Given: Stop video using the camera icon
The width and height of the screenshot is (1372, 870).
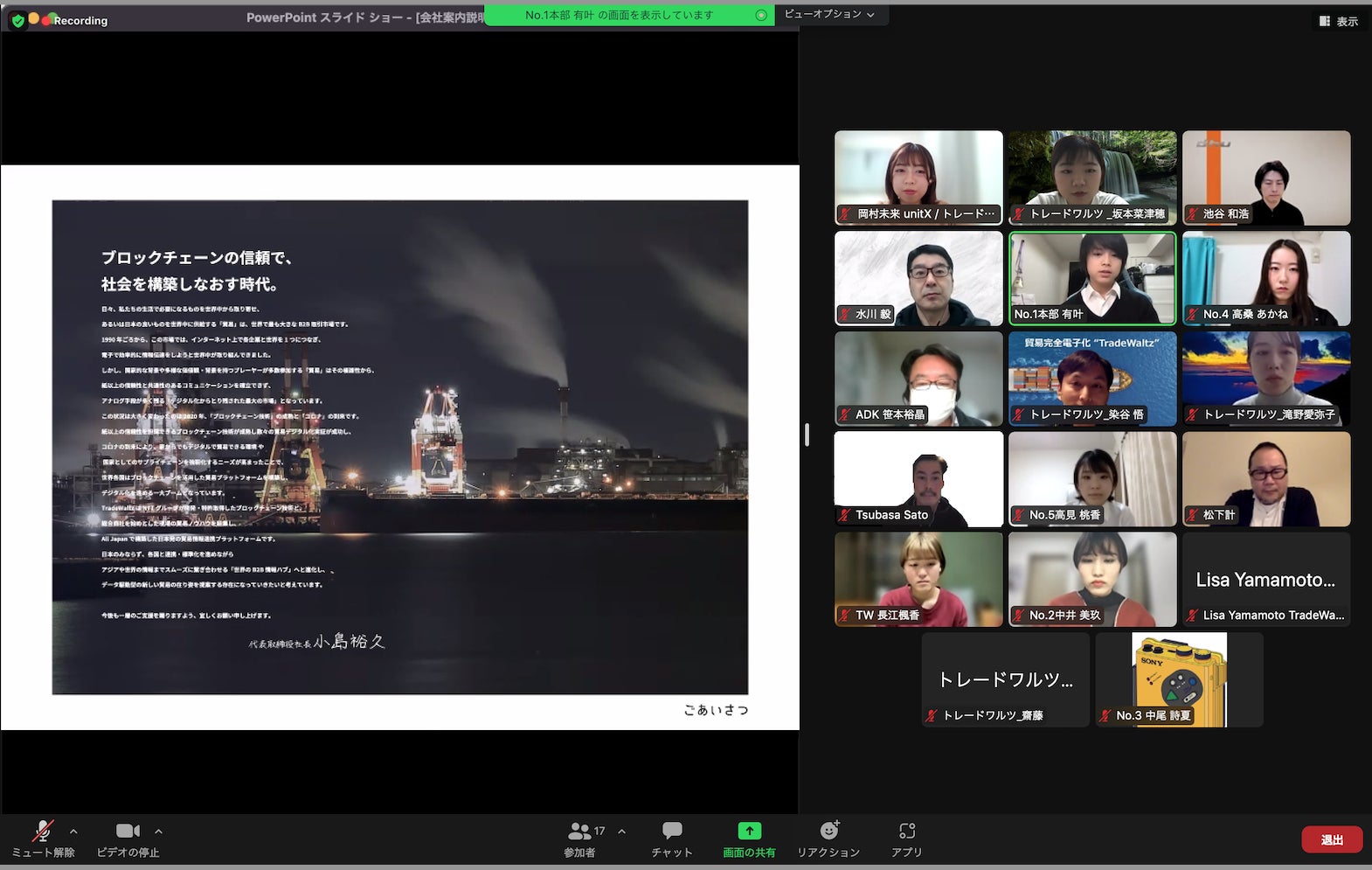Looking at the screenshot, I should (x=128, y=831).
